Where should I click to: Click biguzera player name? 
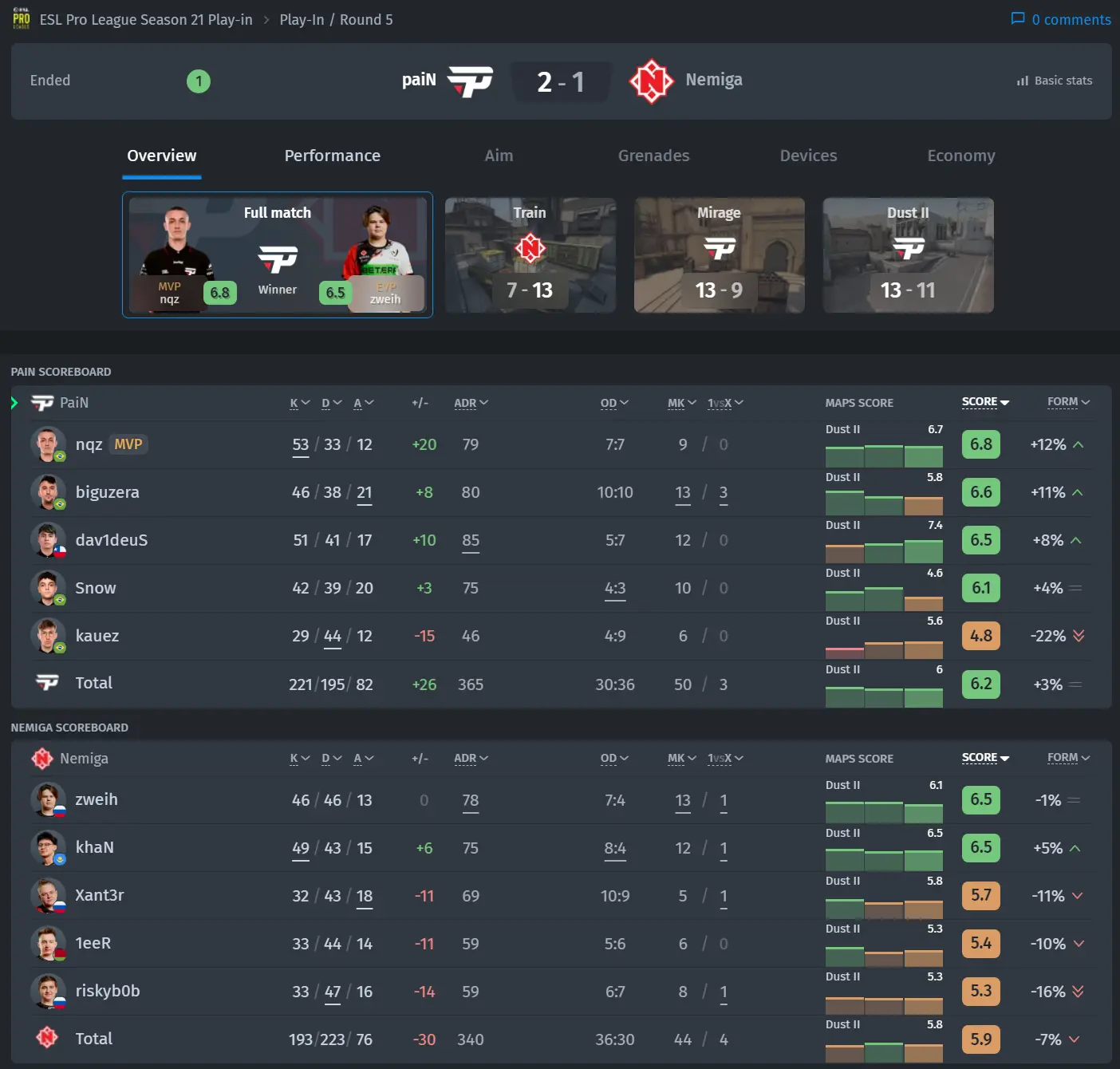pyautogui.click(x=108, y=492)
